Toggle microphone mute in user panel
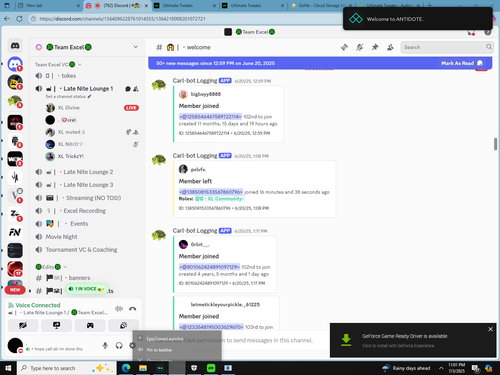This screenshot has height=375, width=500. point(105,345)
